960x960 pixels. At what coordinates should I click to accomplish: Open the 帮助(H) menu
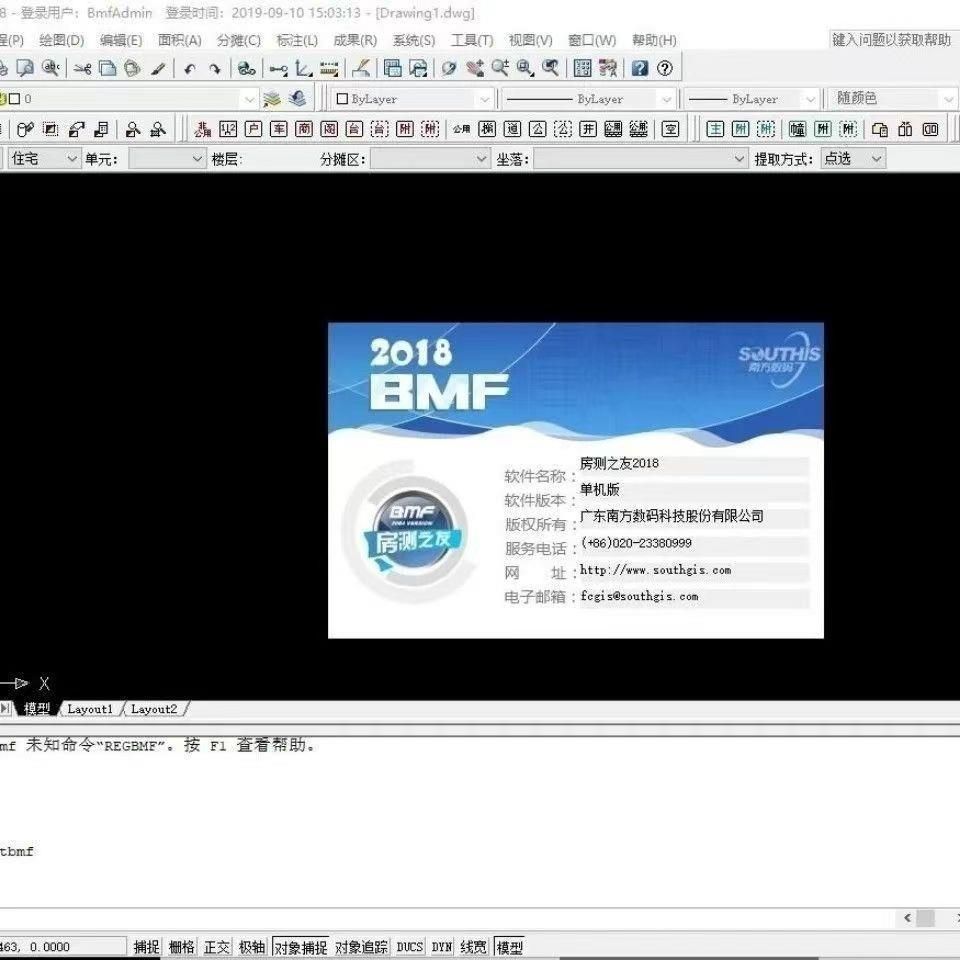pos(654,40)
